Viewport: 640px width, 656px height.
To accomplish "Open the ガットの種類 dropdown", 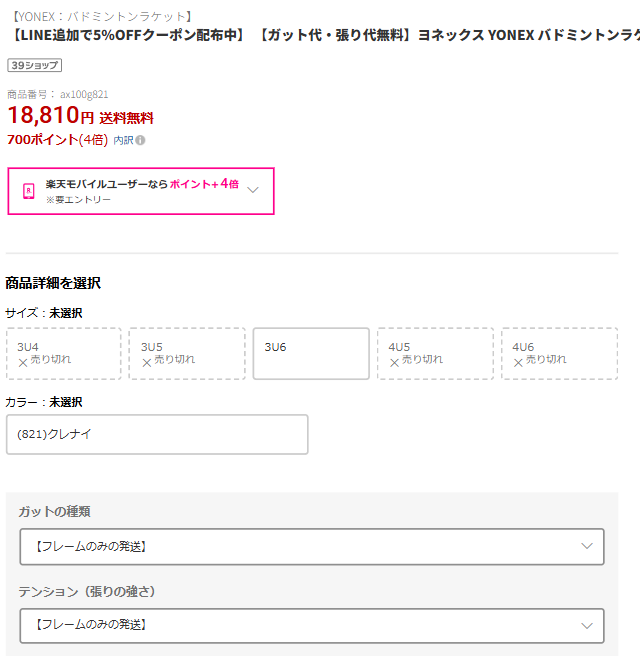I will [x=311, y=546].
